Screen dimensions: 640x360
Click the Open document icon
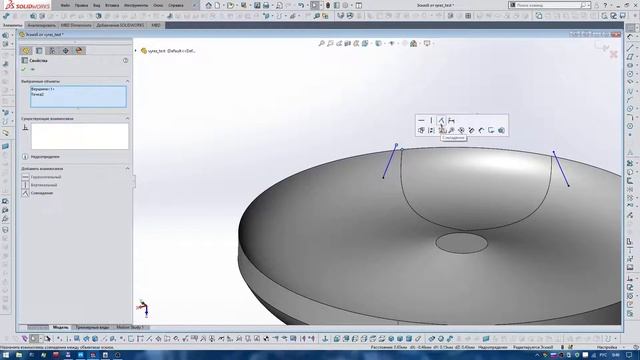pos(231,5)
